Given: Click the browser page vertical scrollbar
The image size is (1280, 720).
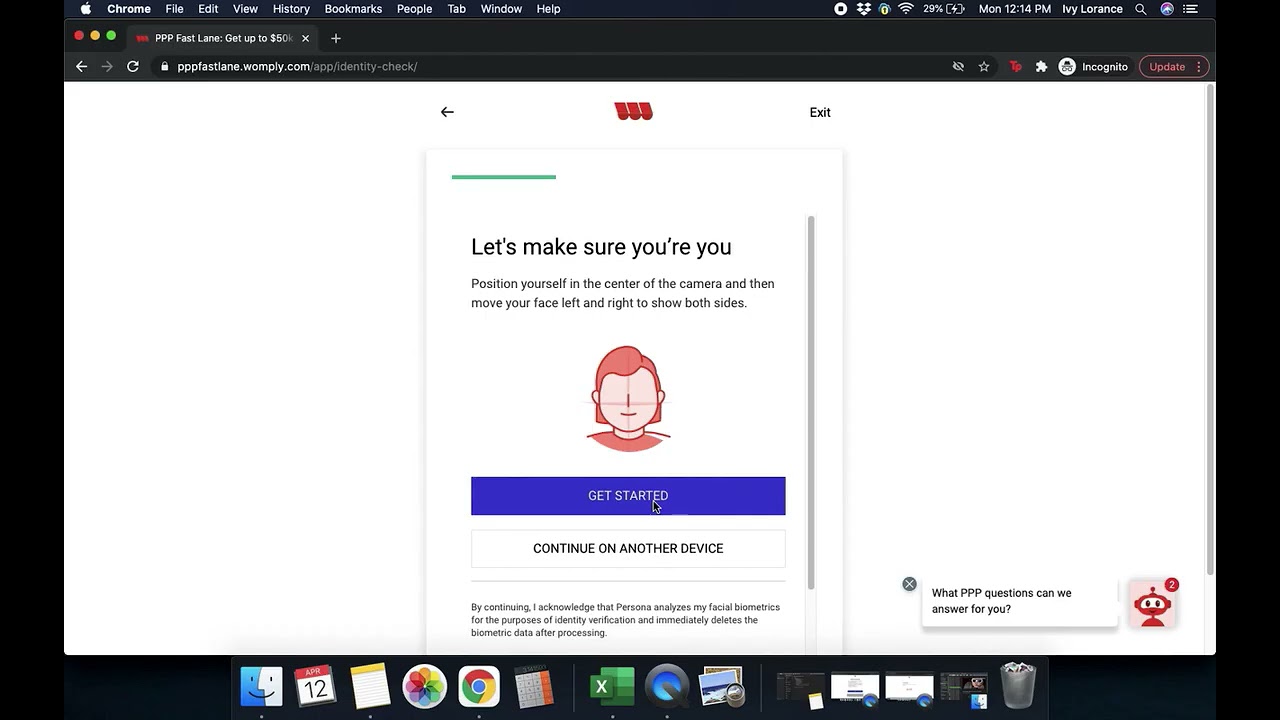Looking at the screenshot, I should [x=1210, y=330].
